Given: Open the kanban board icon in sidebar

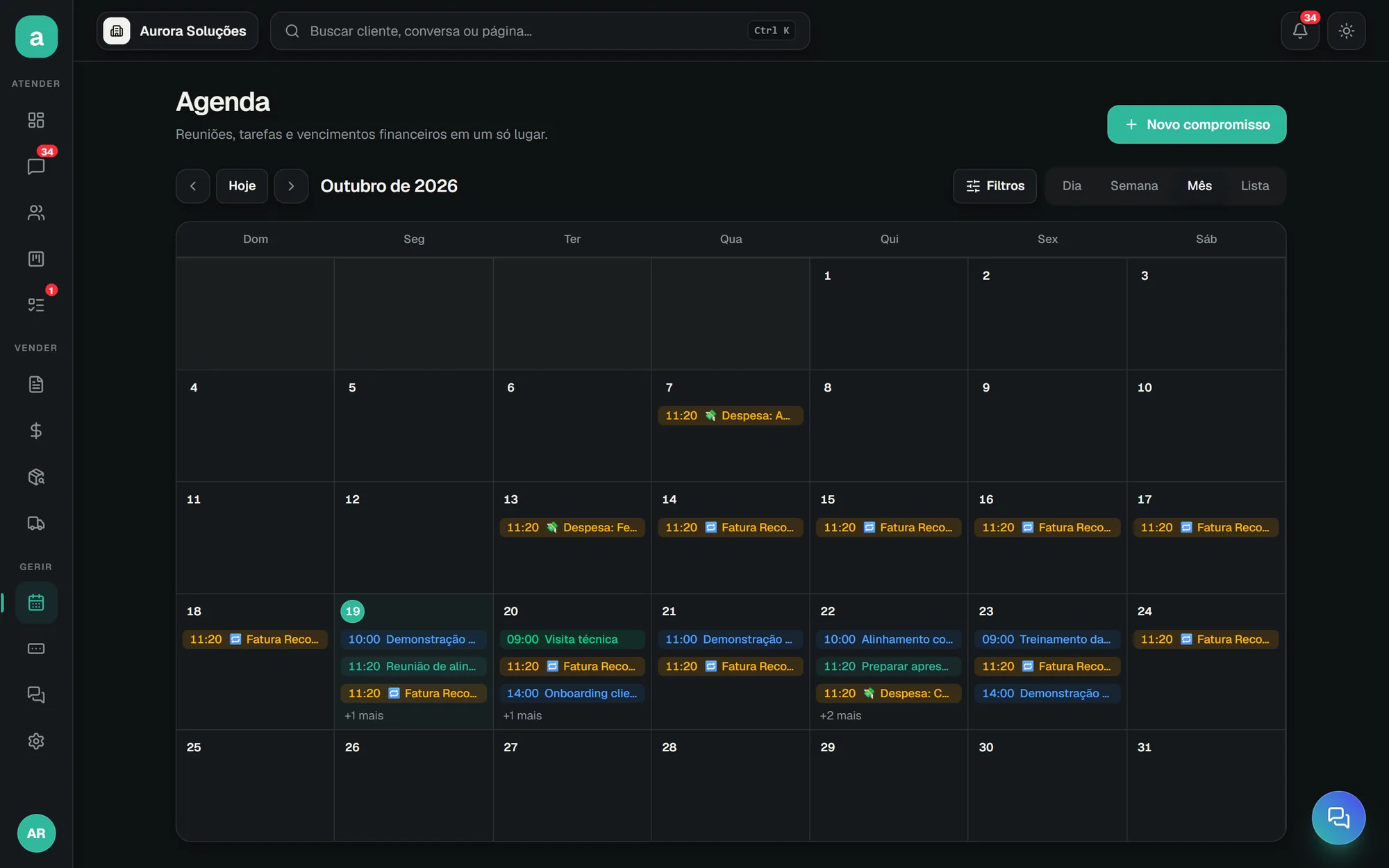Looking at the screenshot, I should 36,259.
